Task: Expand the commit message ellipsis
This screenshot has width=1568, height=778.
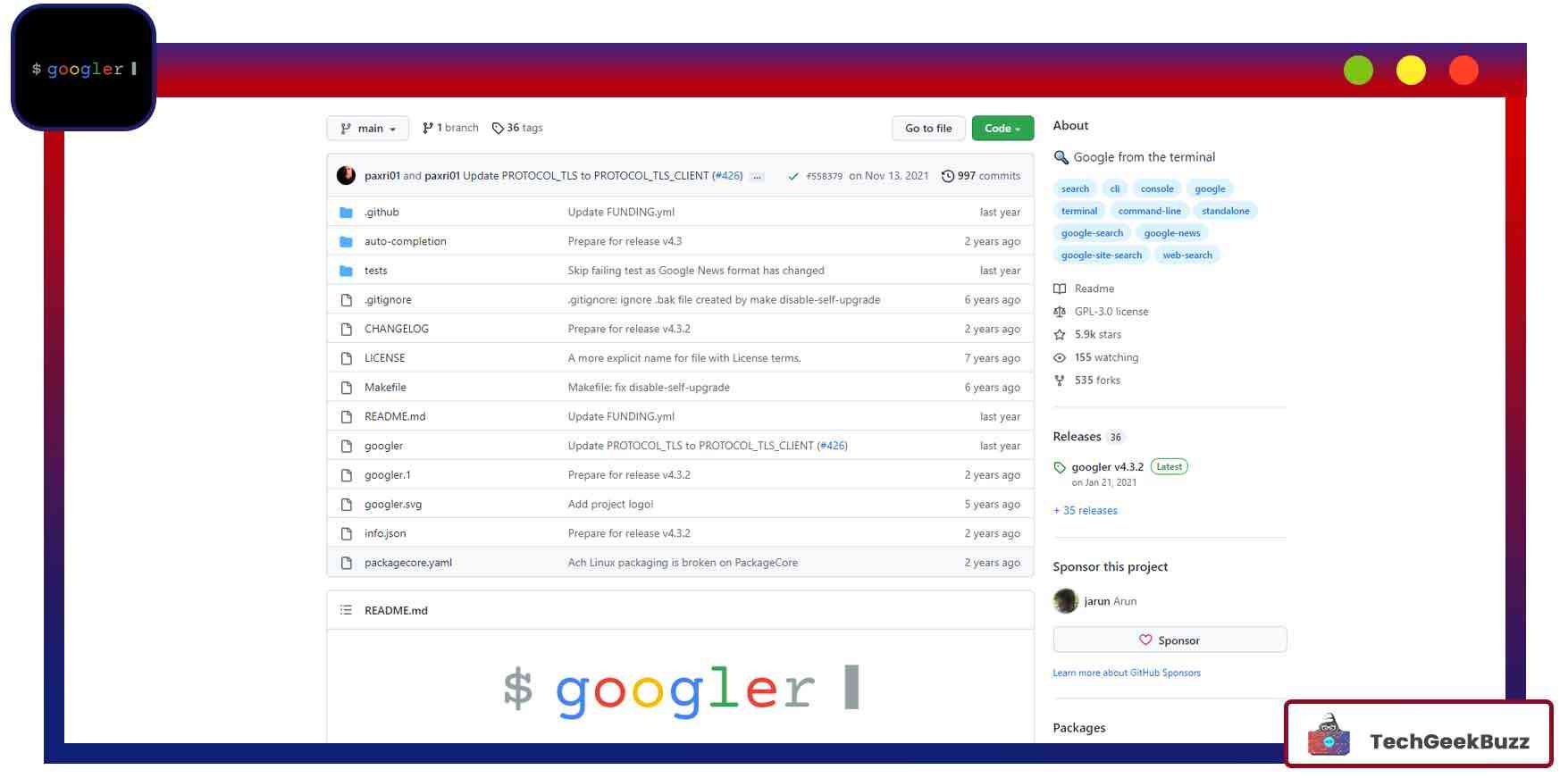Action: pyautogui.click(x=757, y=177)
